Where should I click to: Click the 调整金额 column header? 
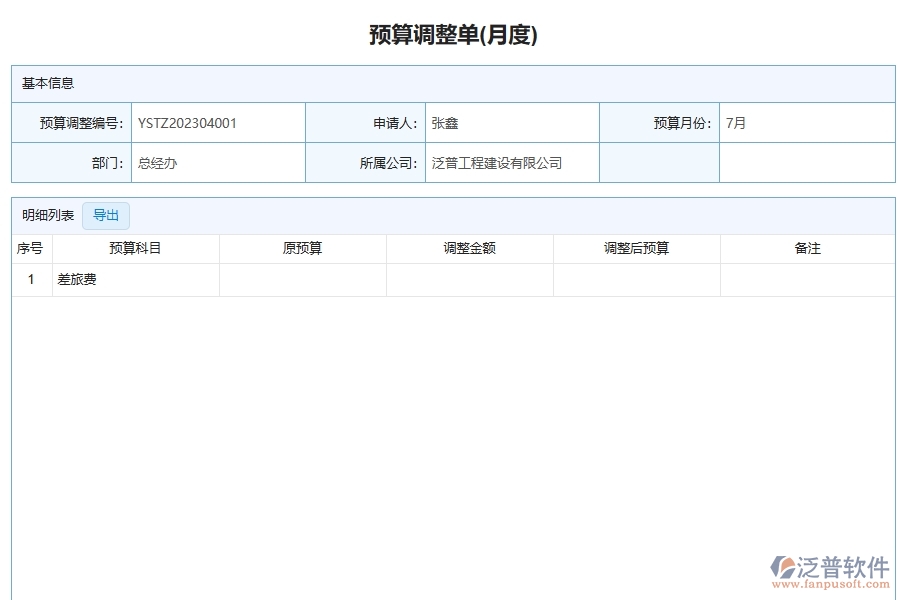(469, 249)
